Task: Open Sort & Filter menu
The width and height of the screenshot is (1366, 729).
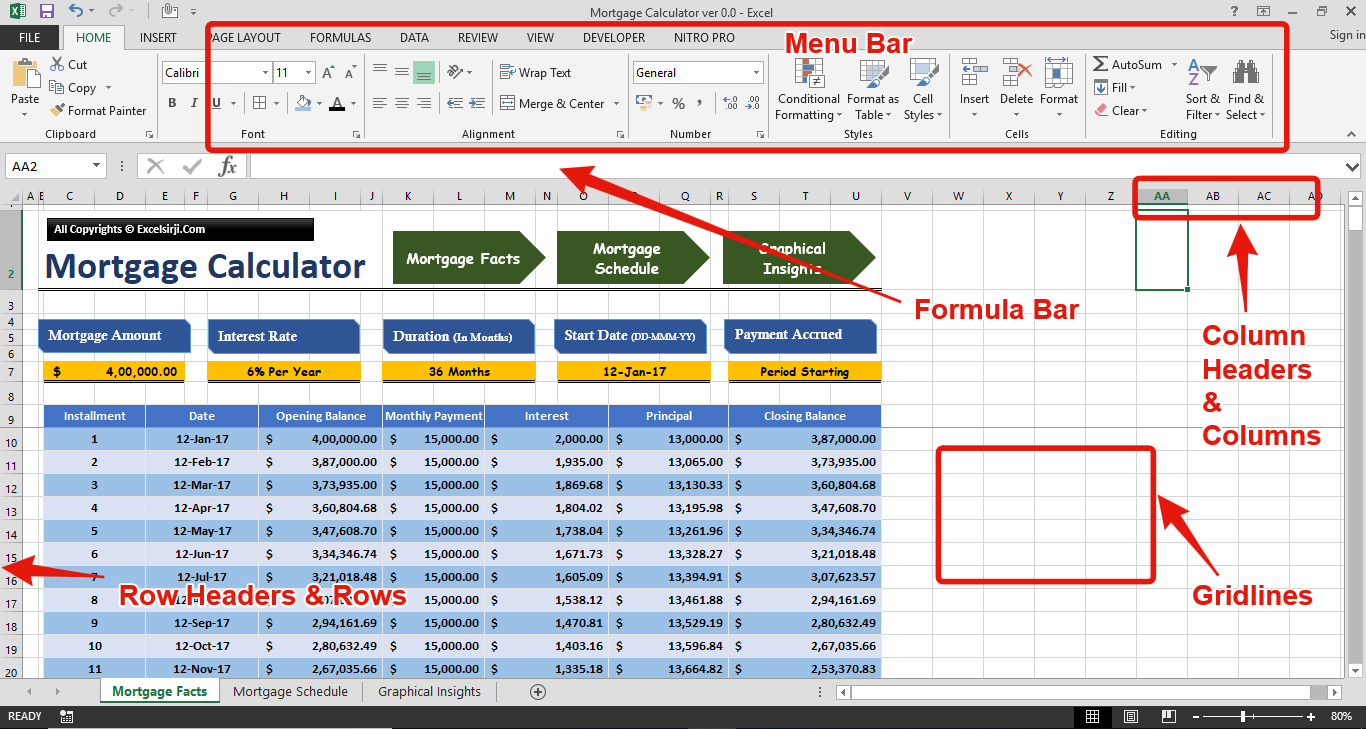Action: [1202, 89]
